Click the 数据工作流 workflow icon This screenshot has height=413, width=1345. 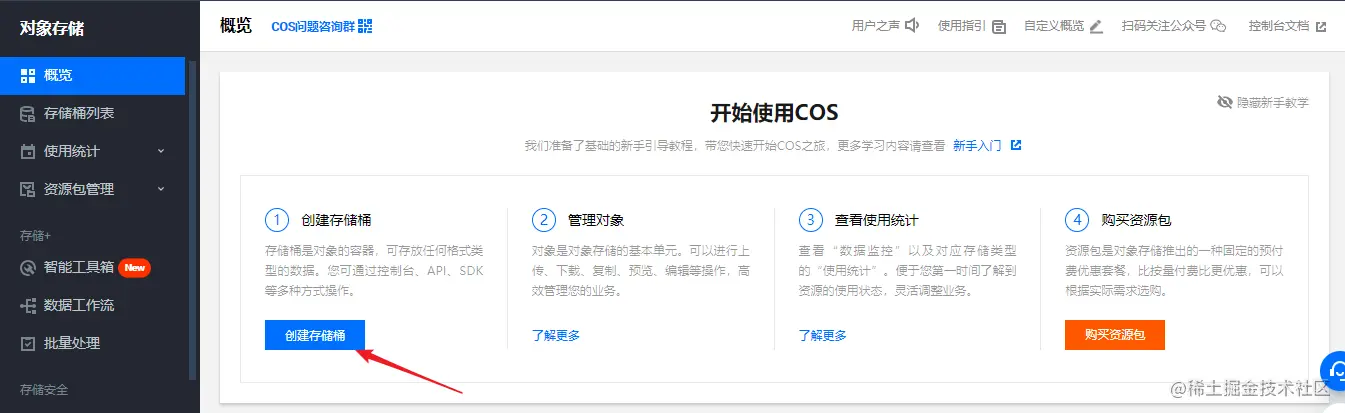point(28,305)
